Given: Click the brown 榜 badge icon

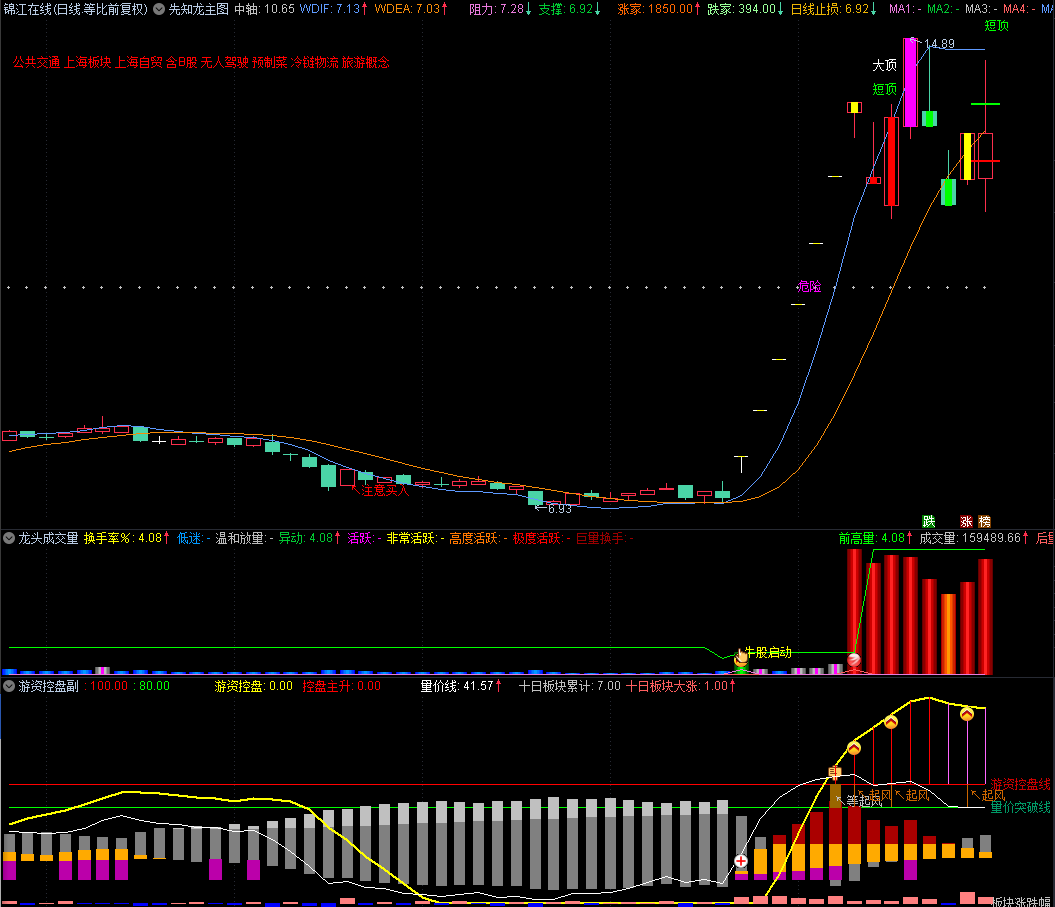Looking at the screenshot, I should [985, 521].
